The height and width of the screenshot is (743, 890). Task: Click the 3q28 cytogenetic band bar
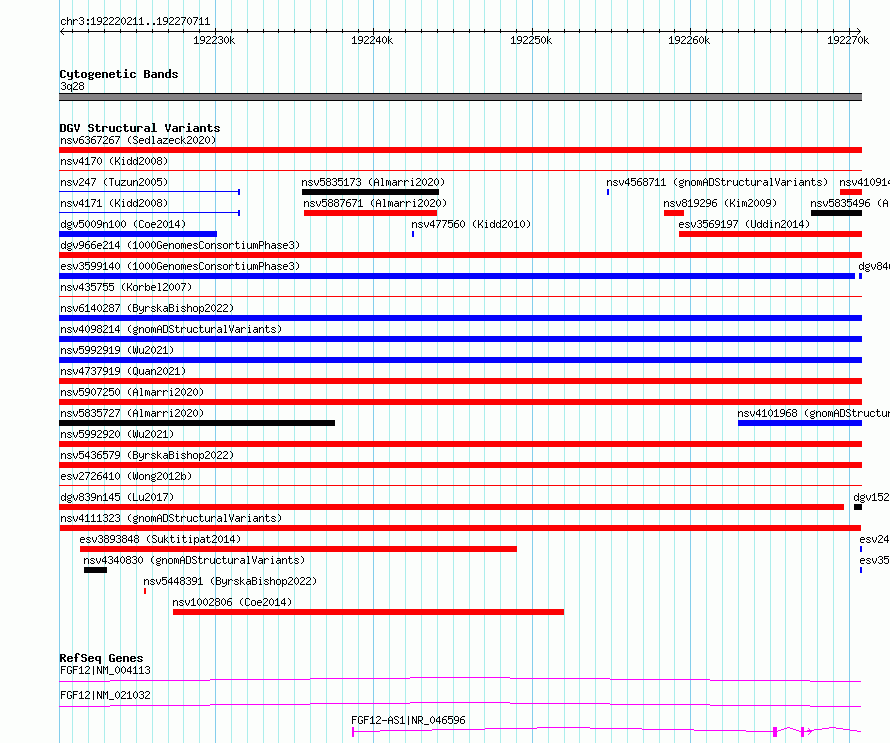pyautogui.click(x=460, y=97)
